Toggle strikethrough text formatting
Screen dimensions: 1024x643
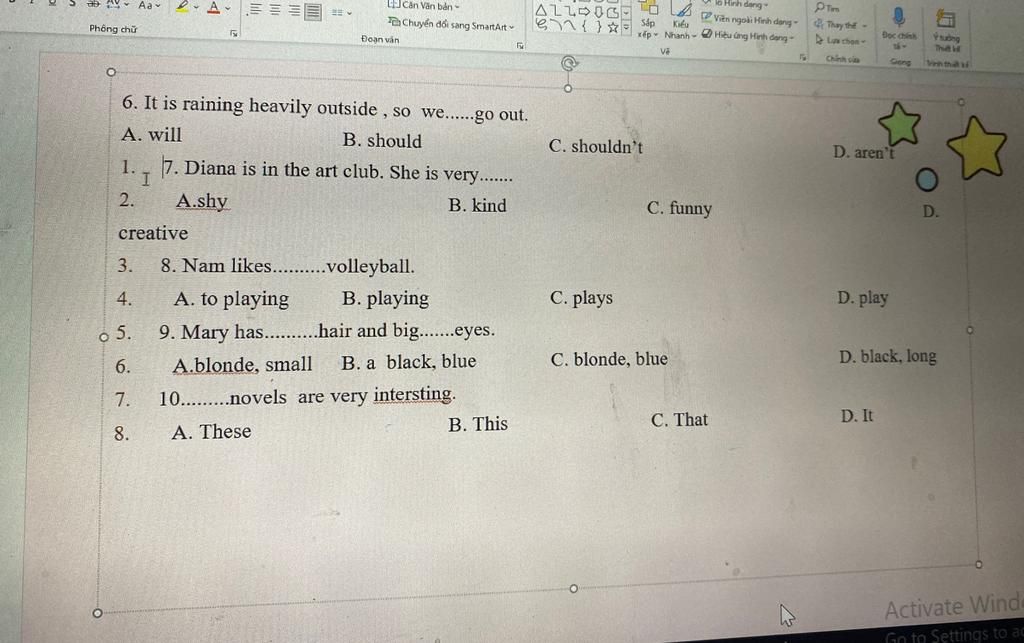[x=93, y=3]
